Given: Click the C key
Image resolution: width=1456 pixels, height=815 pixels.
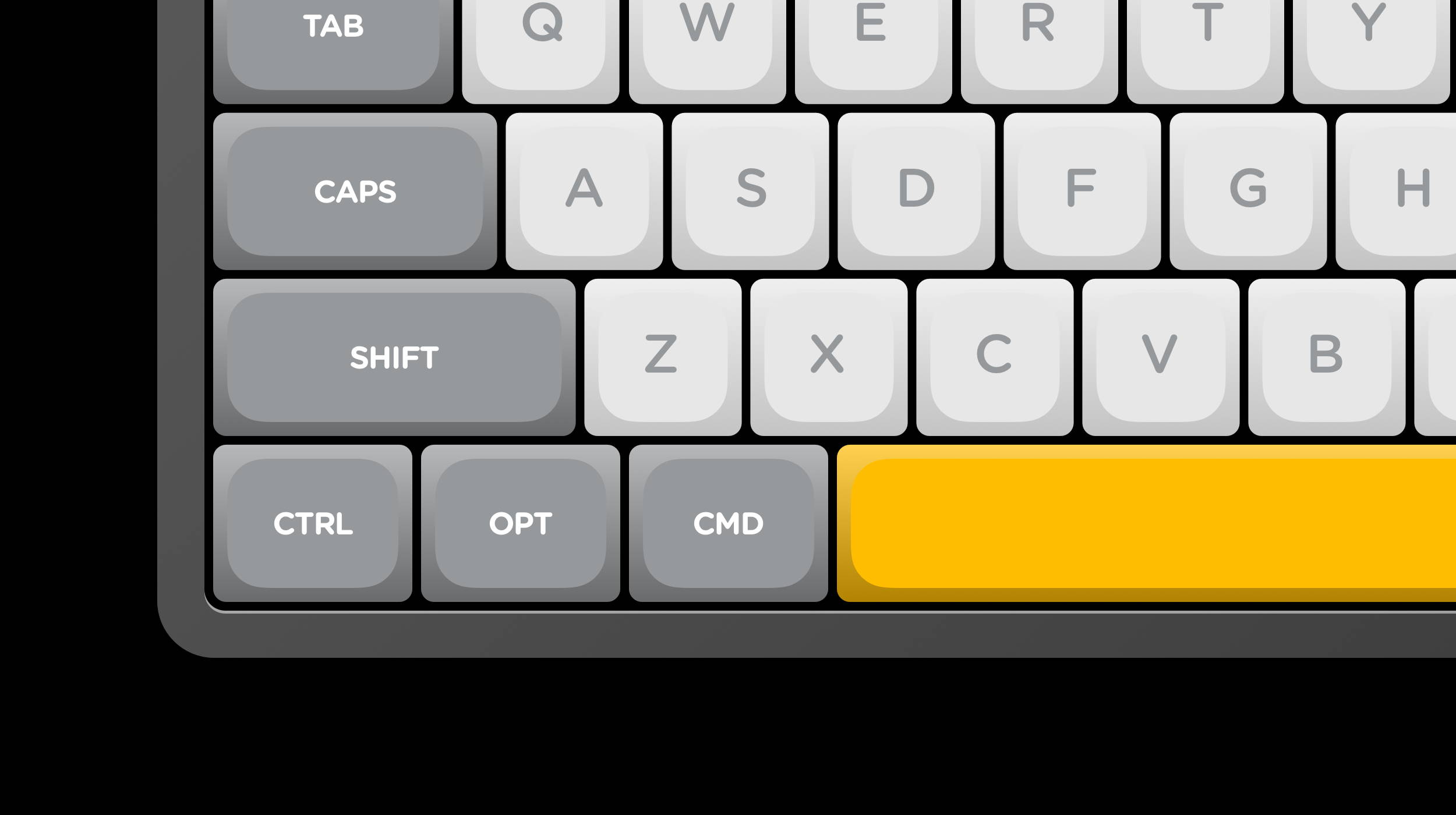Looking at the screenshot, I should pos(995,357).
